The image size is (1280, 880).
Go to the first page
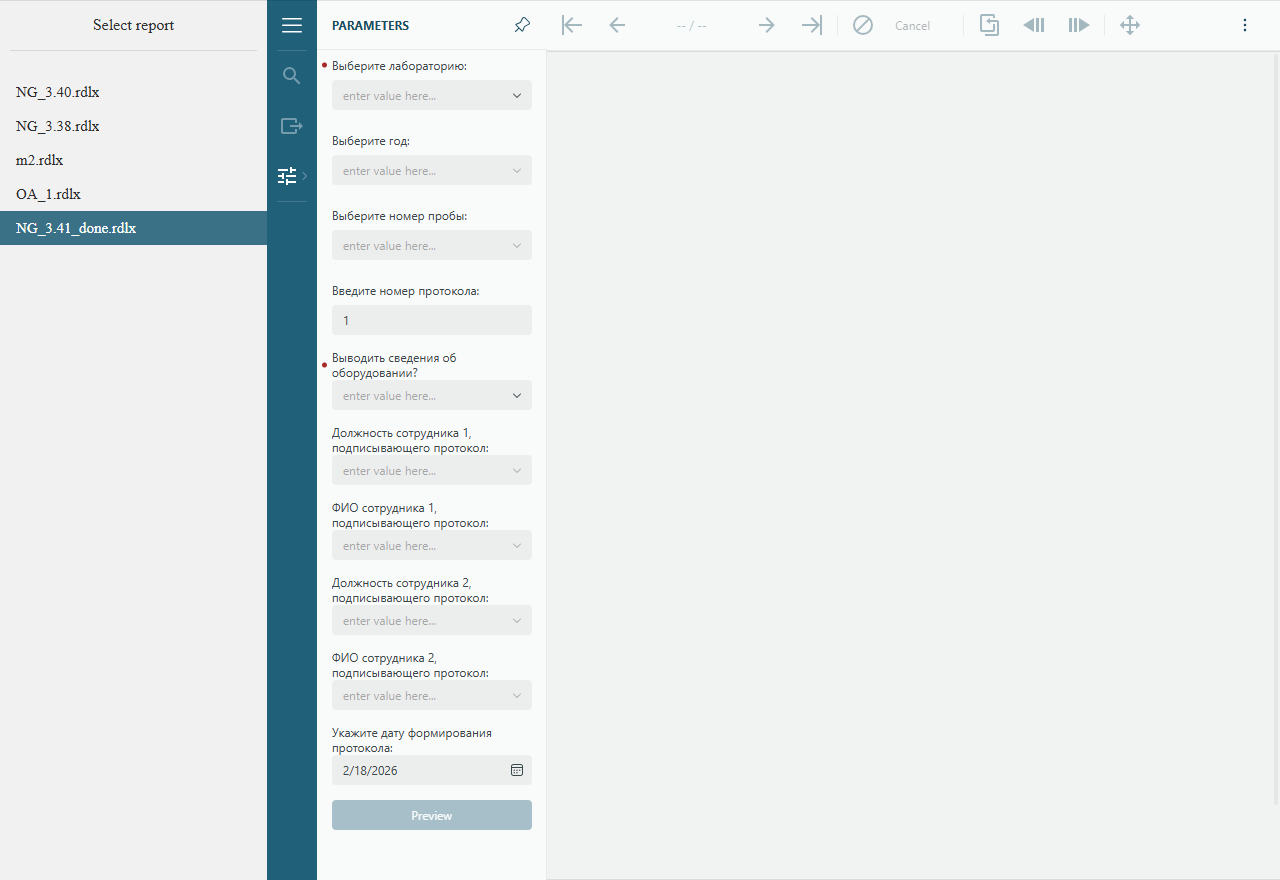tap(572, 26)
